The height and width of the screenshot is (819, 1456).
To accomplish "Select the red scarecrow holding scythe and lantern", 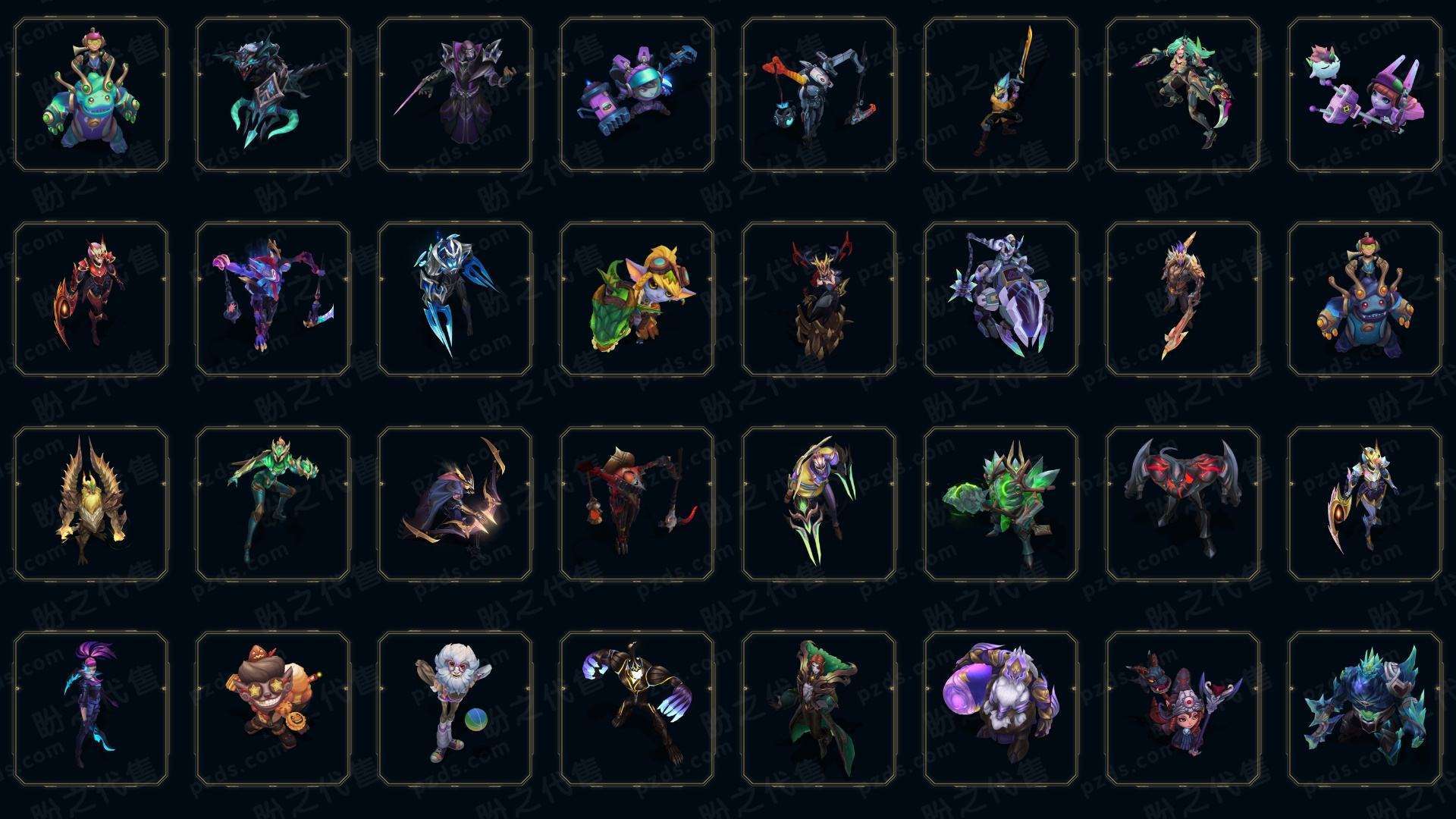I will [x=637, y=504].
